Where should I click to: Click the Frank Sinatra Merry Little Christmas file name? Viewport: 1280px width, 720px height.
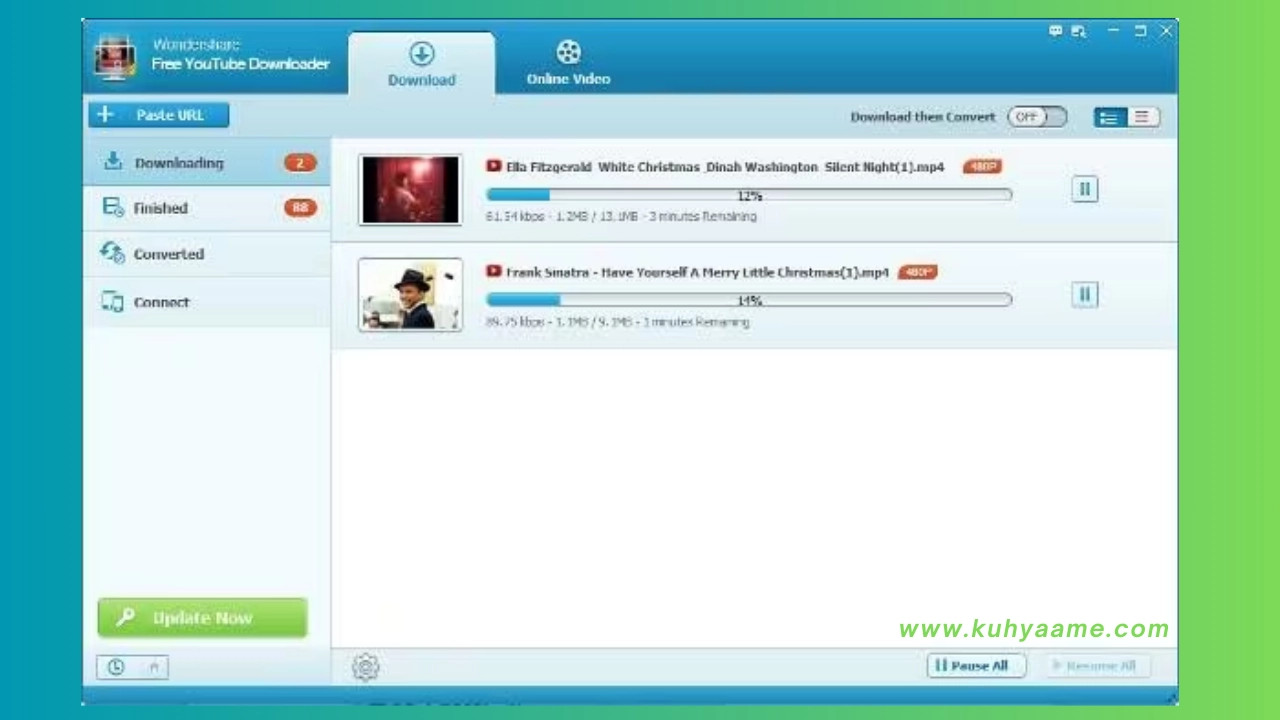point(697,272)
